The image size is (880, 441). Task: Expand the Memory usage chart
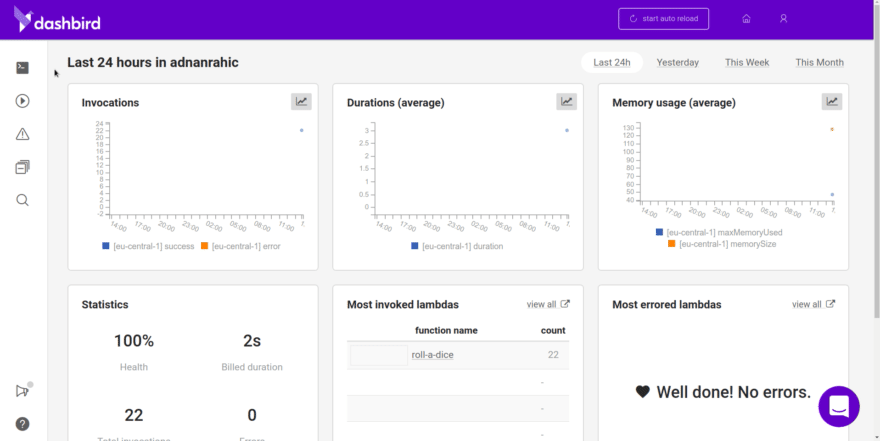pos(832,101)
